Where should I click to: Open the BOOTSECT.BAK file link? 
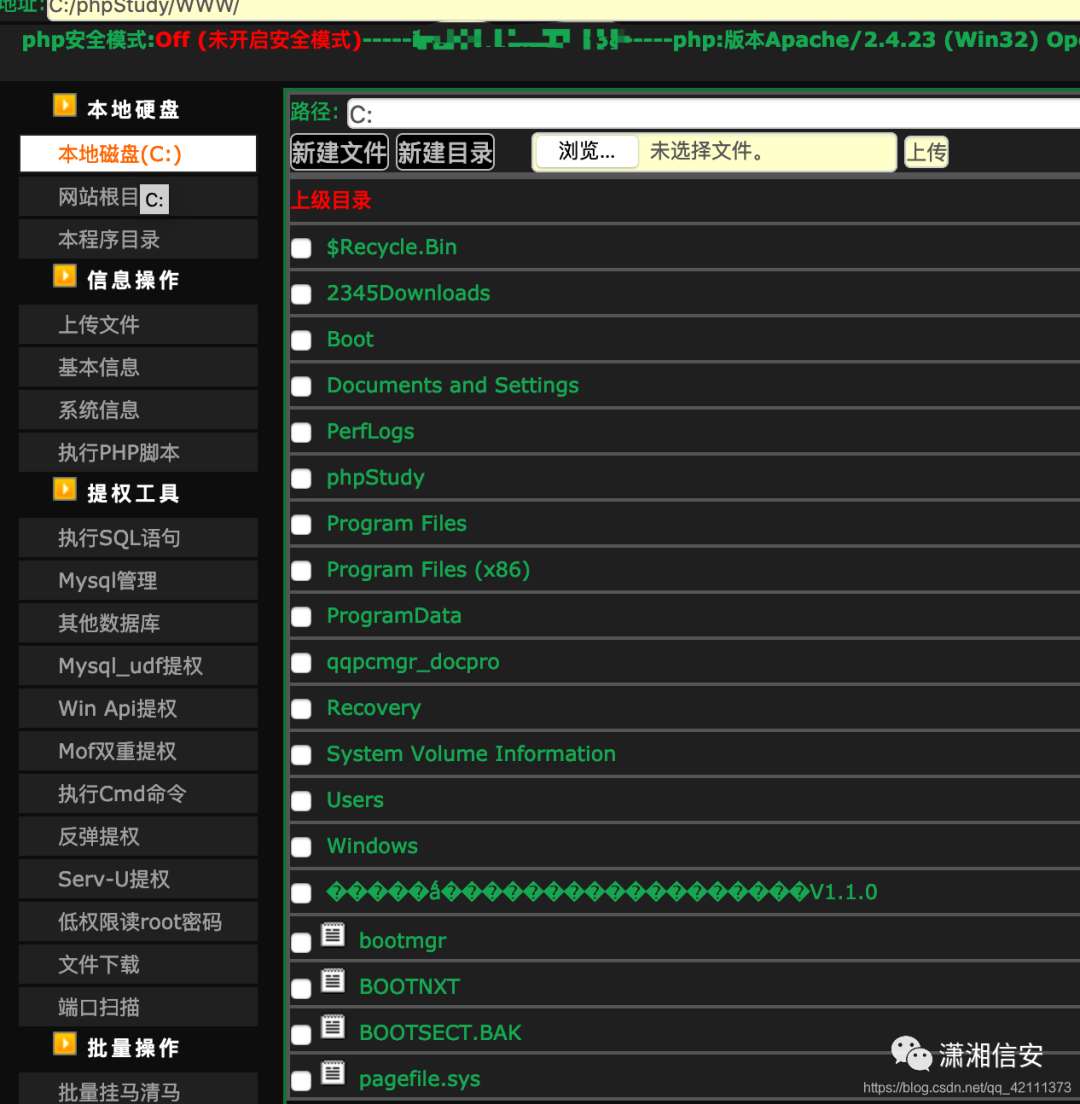[440, 1033]
